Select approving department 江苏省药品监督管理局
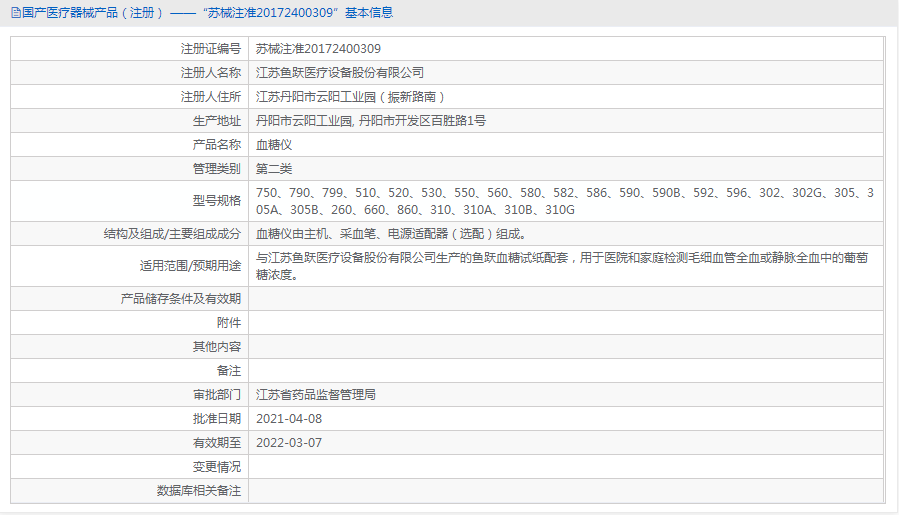The image size is (899, 515). pyautogui.click(x=316, y=395)
